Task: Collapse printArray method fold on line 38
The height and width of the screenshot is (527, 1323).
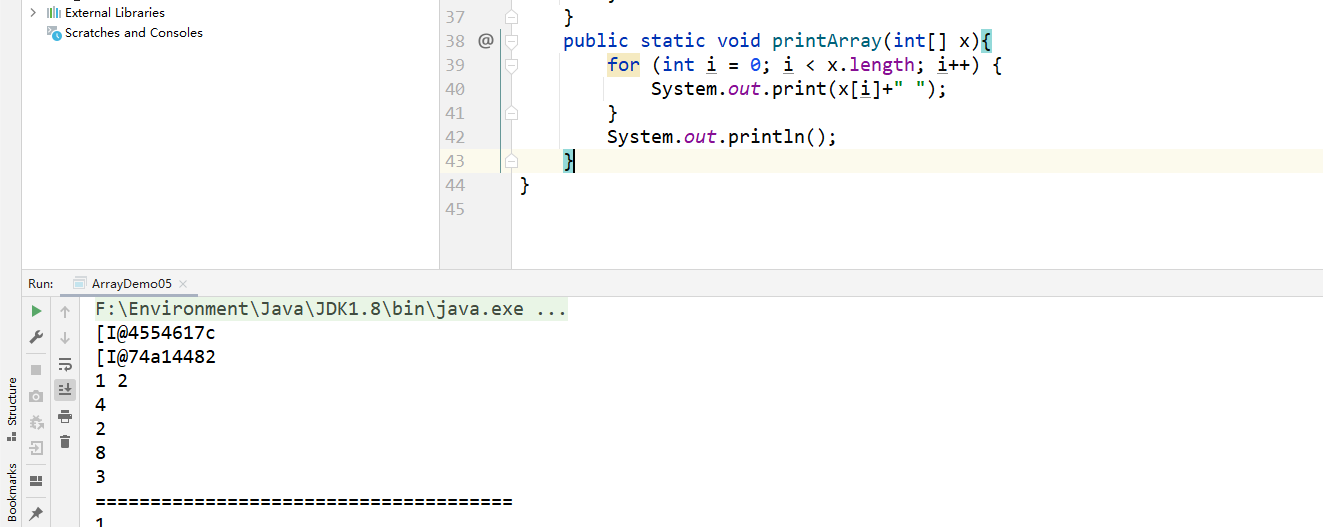Action: [511, 41]
